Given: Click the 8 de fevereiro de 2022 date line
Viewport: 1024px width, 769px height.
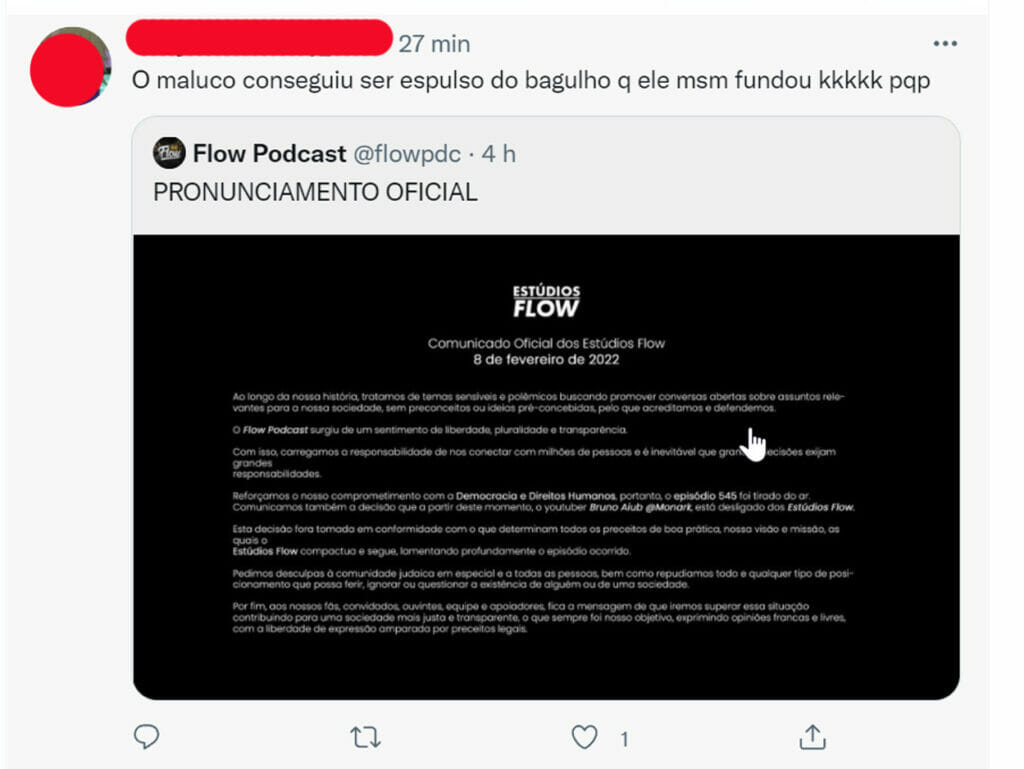Looking at the screenshot, I should pyautogui.click(x=546, y=360).
